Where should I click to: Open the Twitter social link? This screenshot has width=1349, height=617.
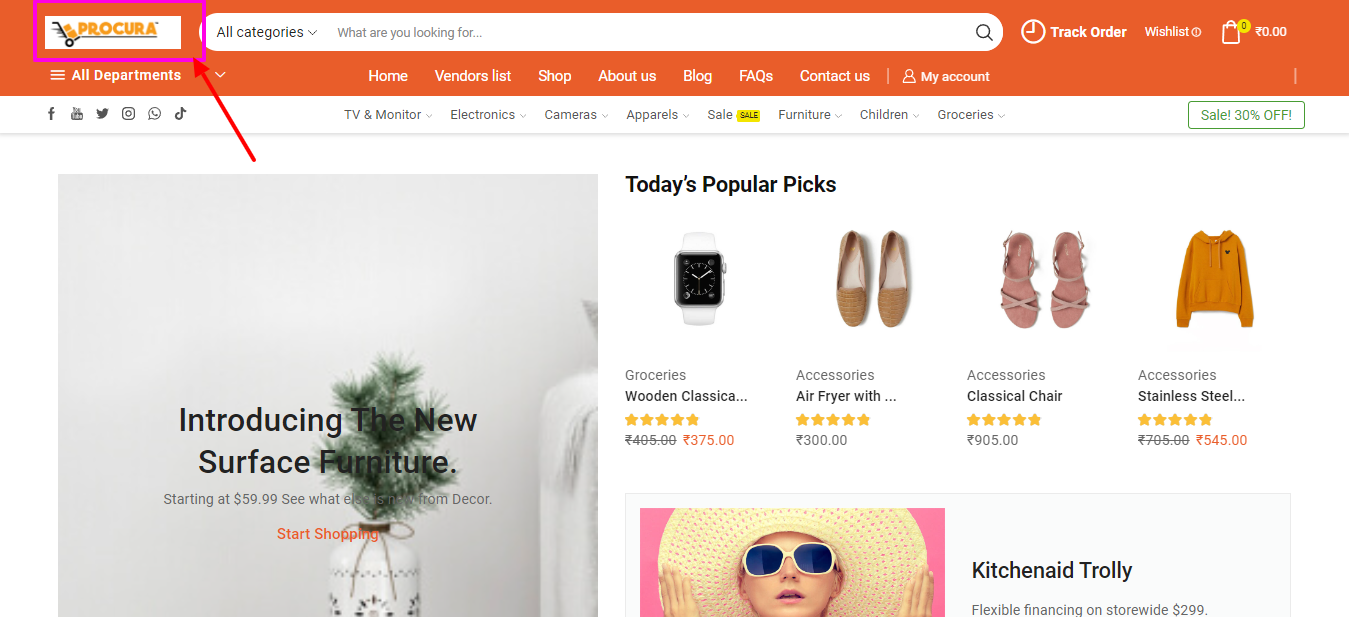click(102, 114)
